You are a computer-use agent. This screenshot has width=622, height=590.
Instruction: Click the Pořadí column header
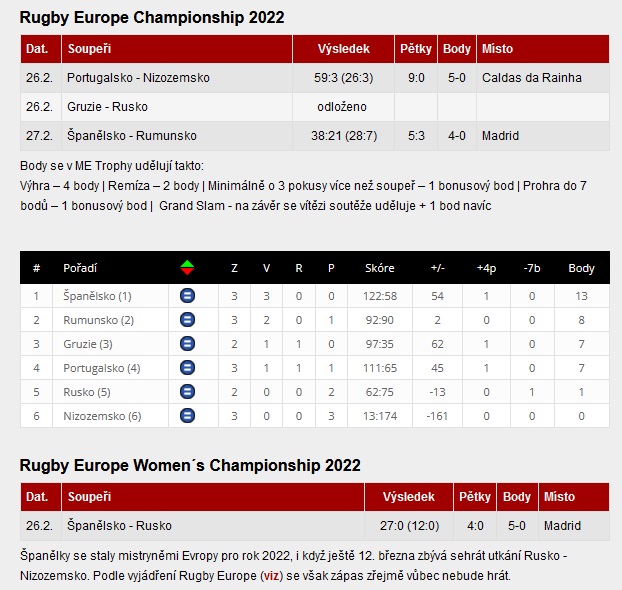pos(80,268)
